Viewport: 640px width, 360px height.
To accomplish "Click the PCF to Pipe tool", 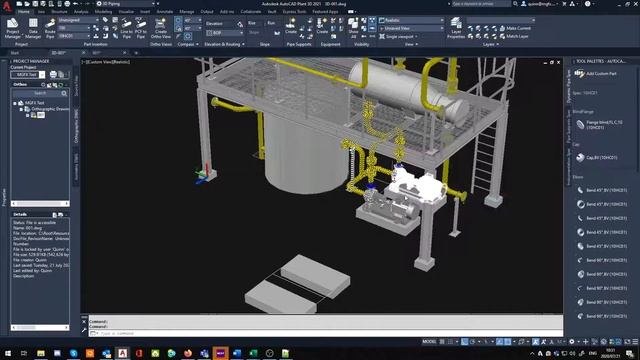I will (x=141, y=28).
